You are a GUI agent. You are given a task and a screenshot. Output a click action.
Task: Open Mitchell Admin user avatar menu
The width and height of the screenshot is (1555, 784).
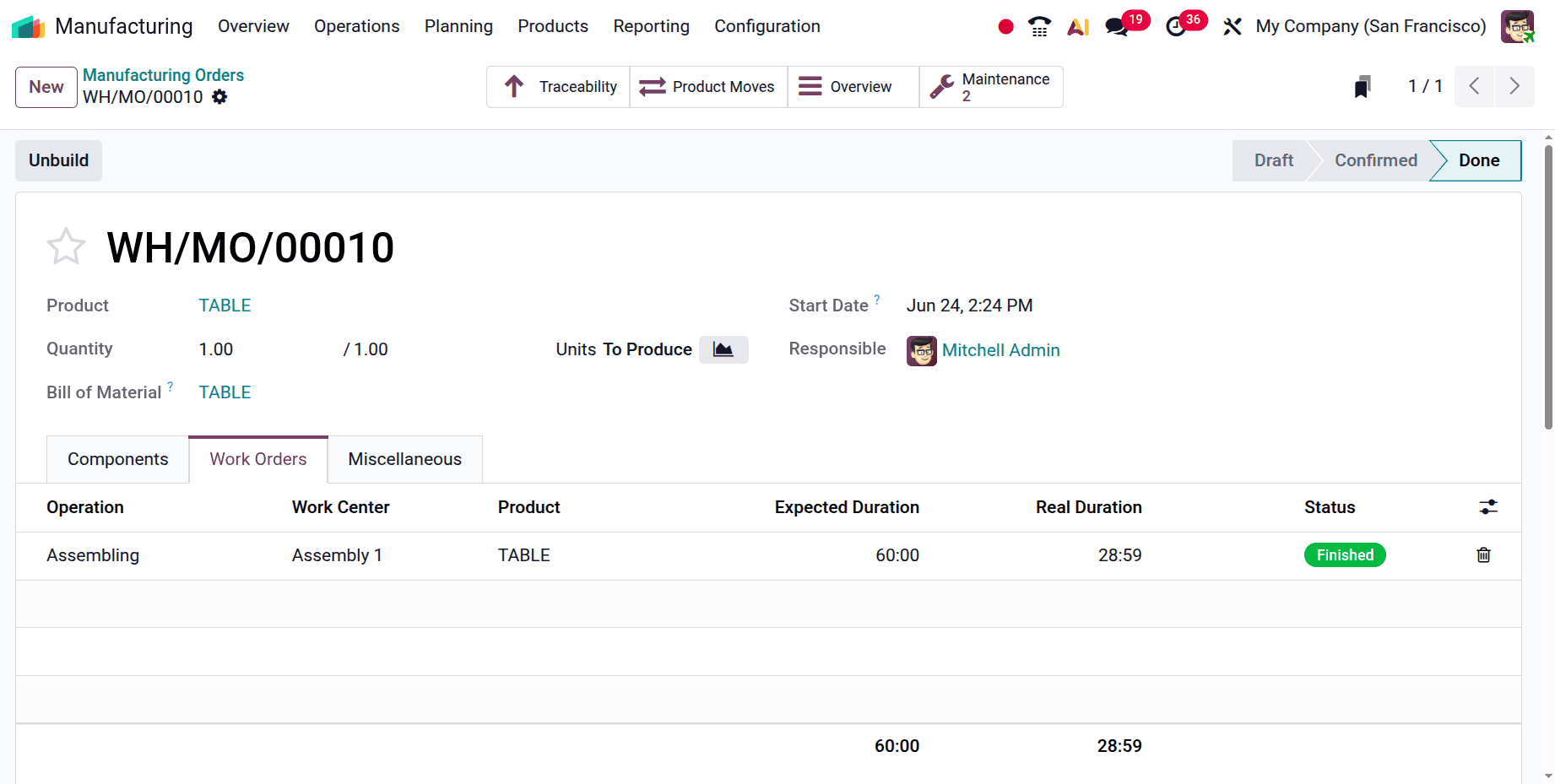coord(1517,27)
